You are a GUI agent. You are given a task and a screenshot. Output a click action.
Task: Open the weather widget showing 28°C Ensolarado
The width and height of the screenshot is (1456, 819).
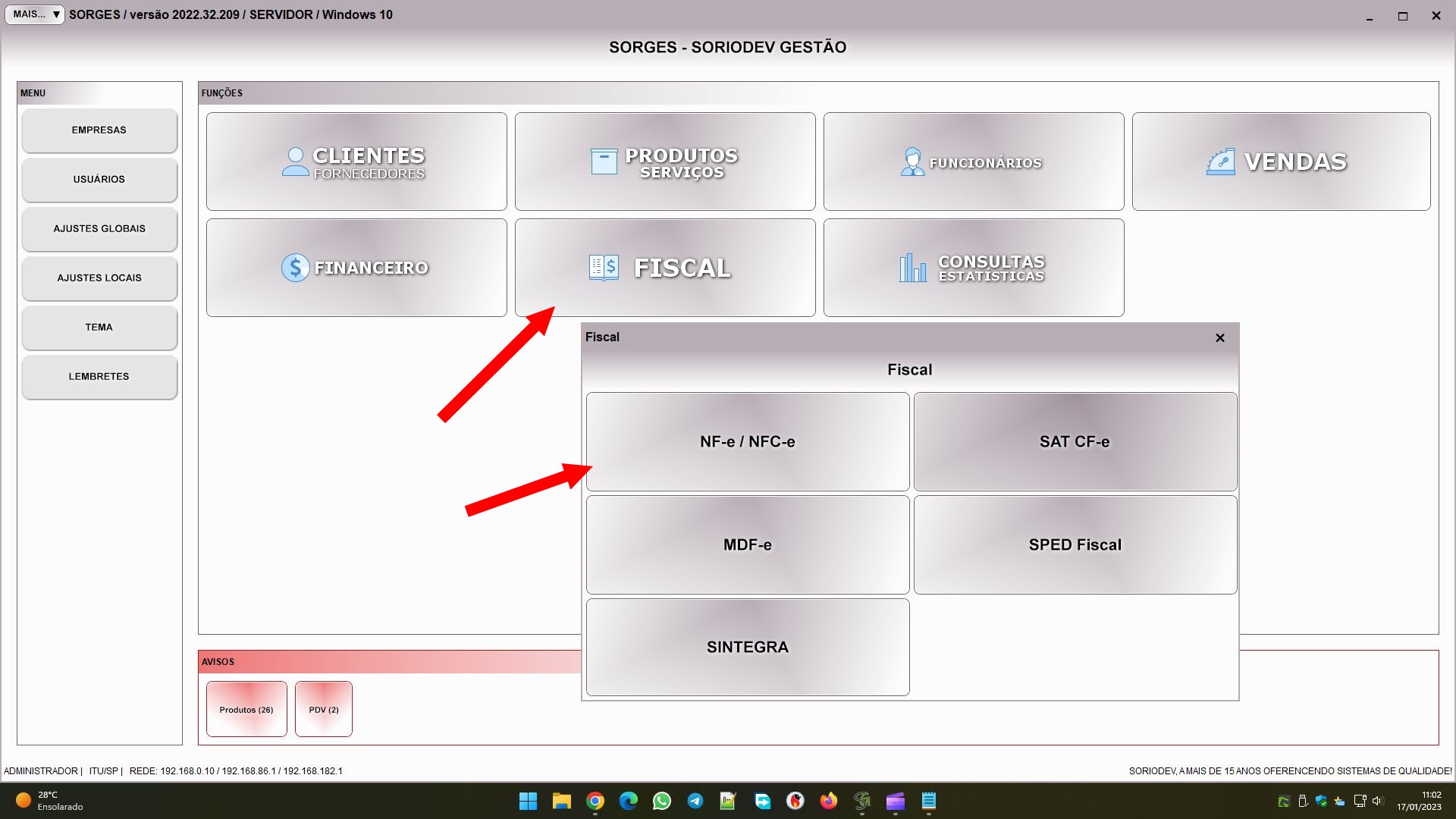pyautogui.click(x=50, y=801)
